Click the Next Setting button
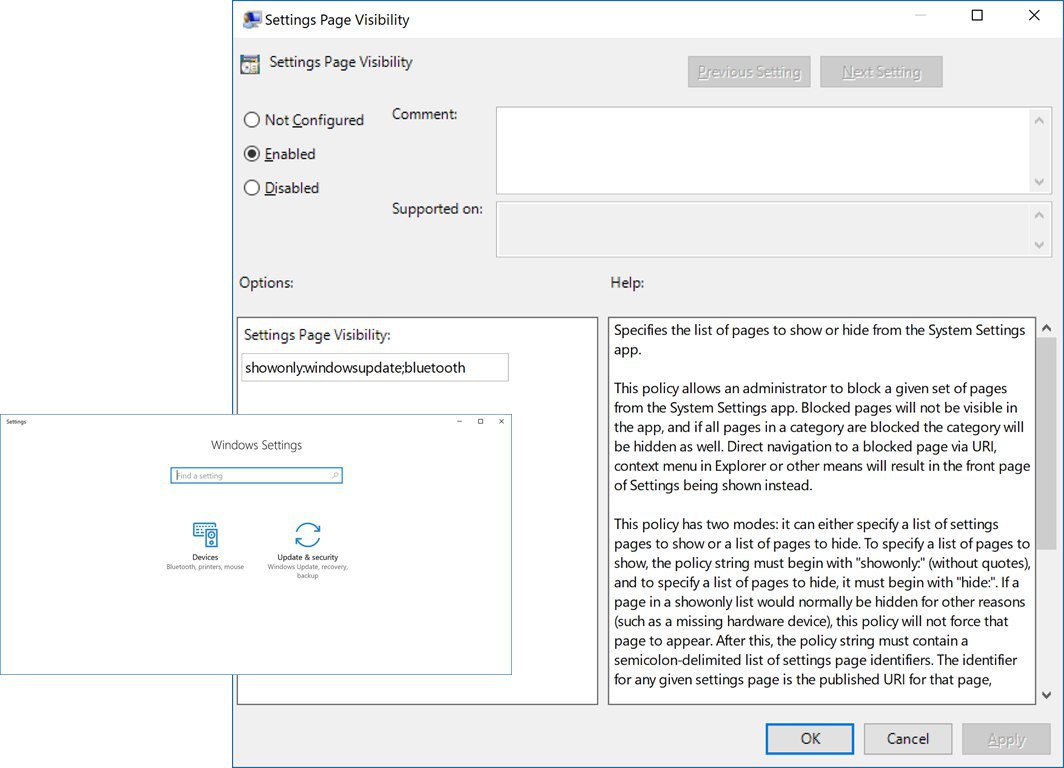1064x768 pixels. (x=881, y=72)
